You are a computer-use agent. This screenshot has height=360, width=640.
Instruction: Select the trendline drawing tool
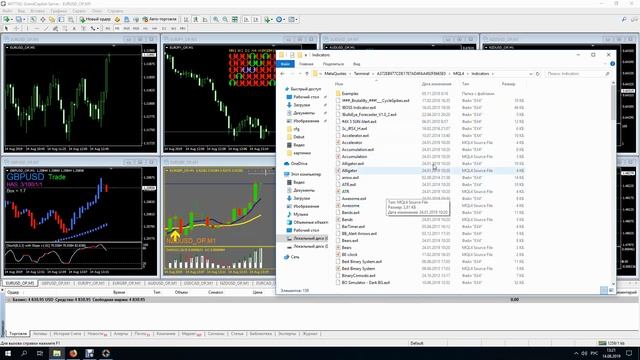[46, 29]
